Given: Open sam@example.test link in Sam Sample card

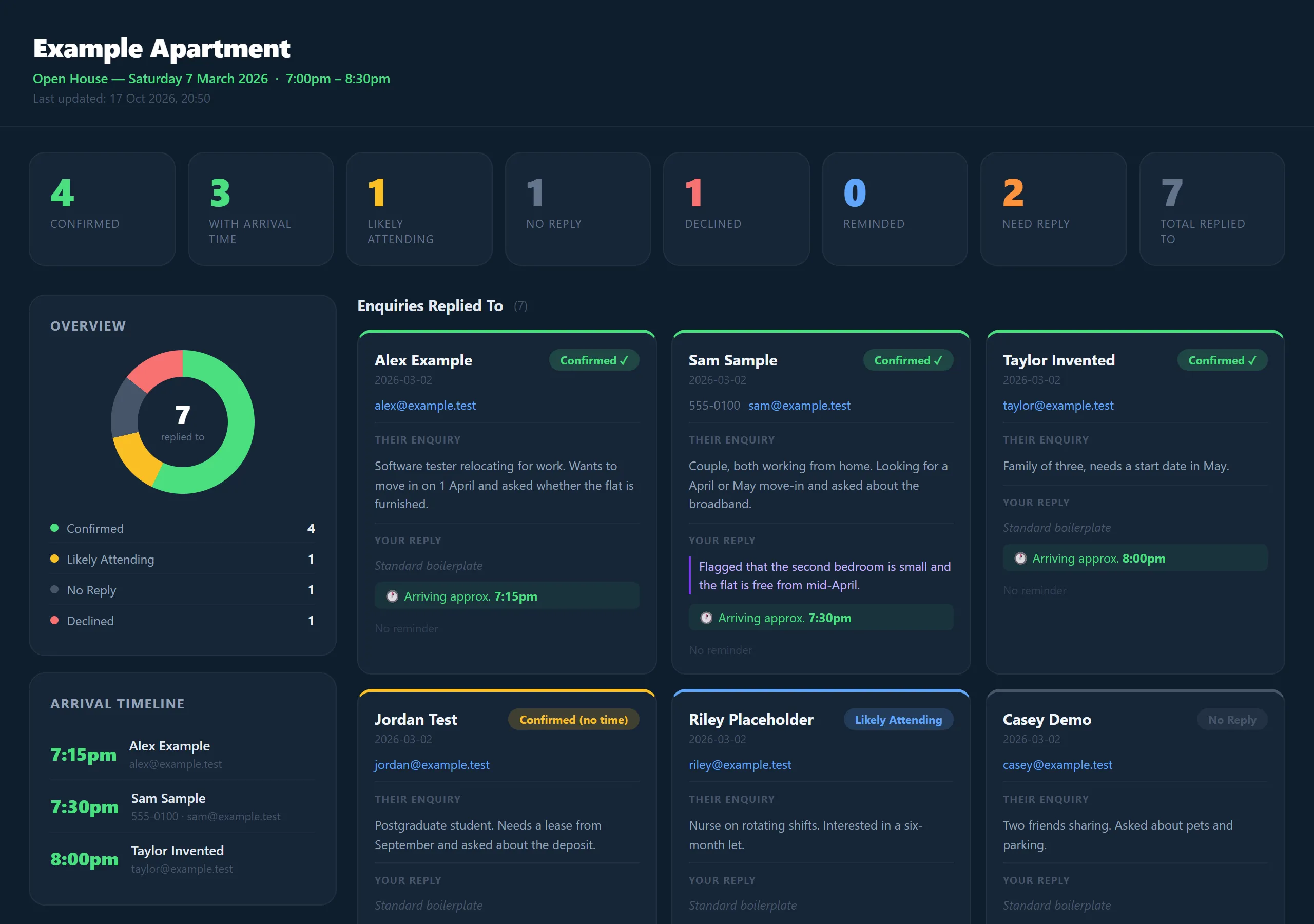Looking at the screenshot, I should pyautogui.click(x=799, y=406).
